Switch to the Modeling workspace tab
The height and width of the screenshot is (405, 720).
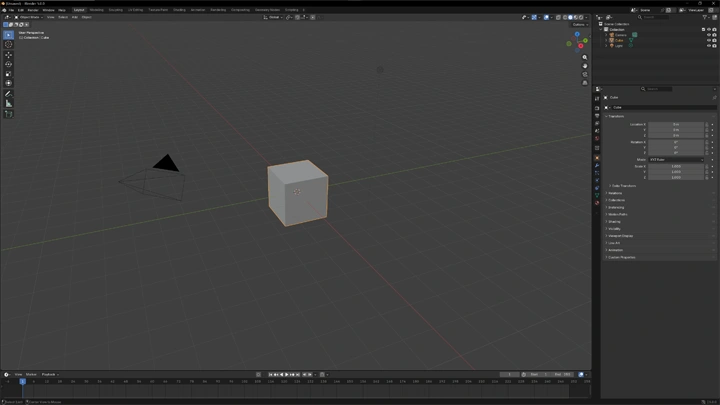[x=97, y=10]
